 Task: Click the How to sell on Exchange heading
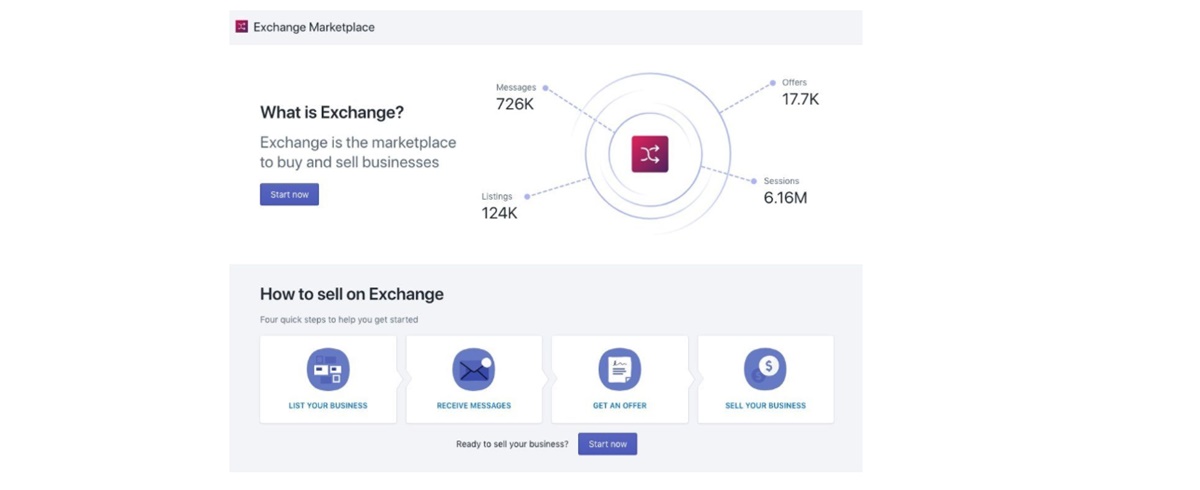(351, 294)
